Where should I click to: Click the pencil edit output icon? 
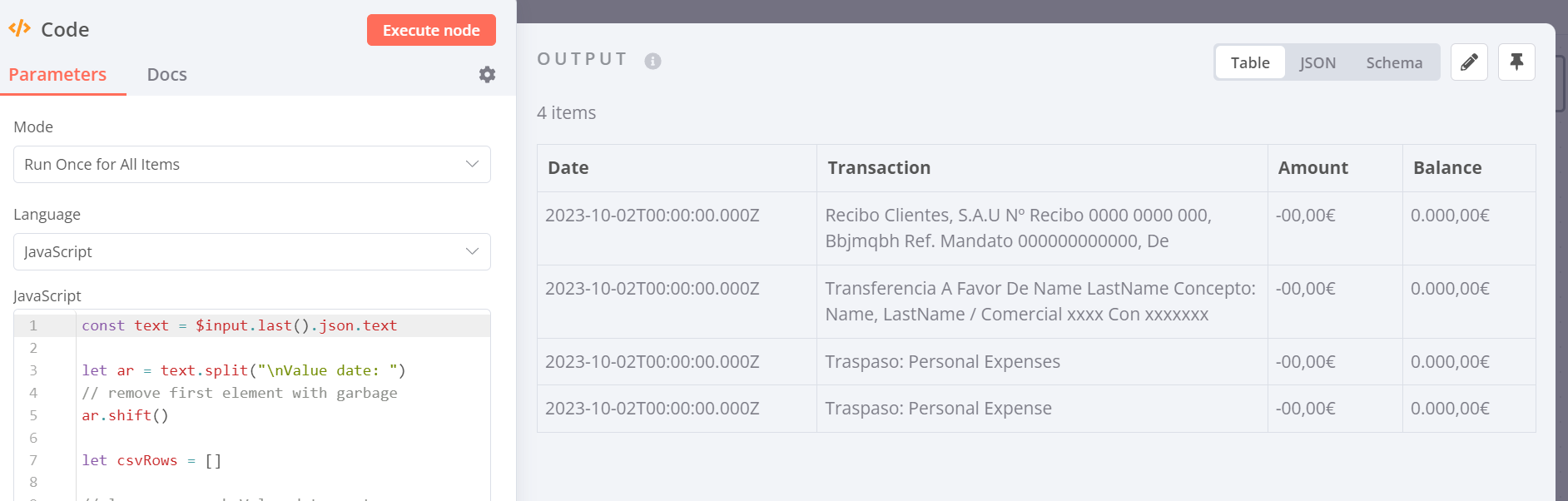[x=1469, y=62]
